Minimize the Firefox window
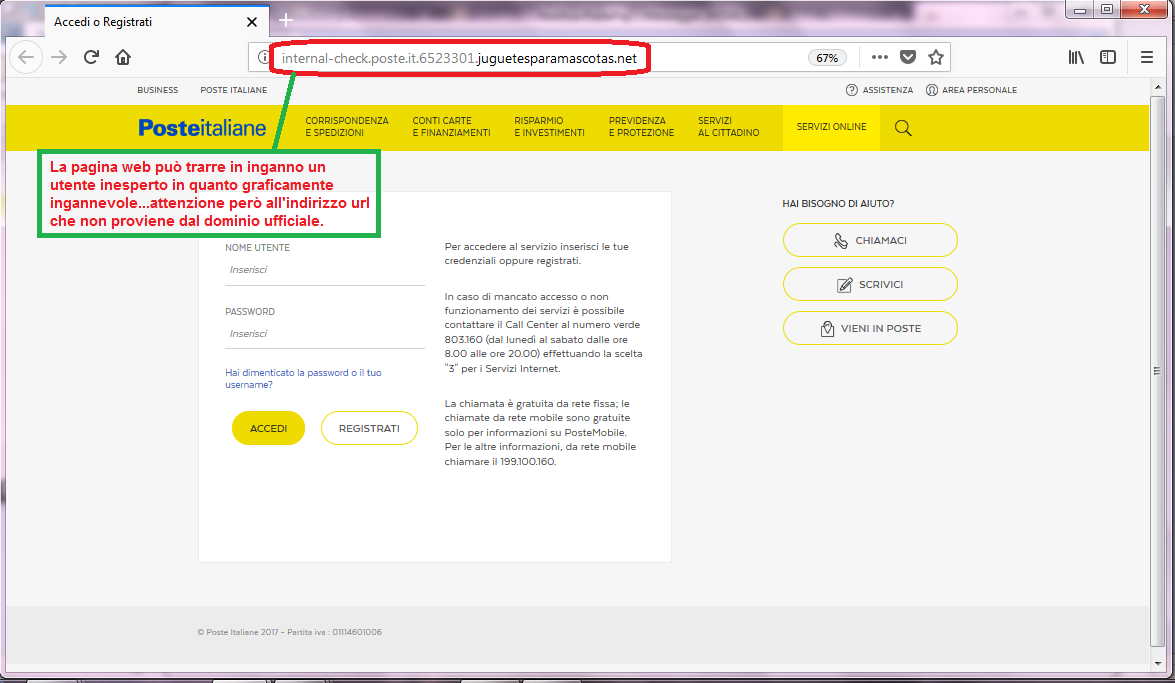This screenshot has width=1175, height=683. (x=1080, y=10)
